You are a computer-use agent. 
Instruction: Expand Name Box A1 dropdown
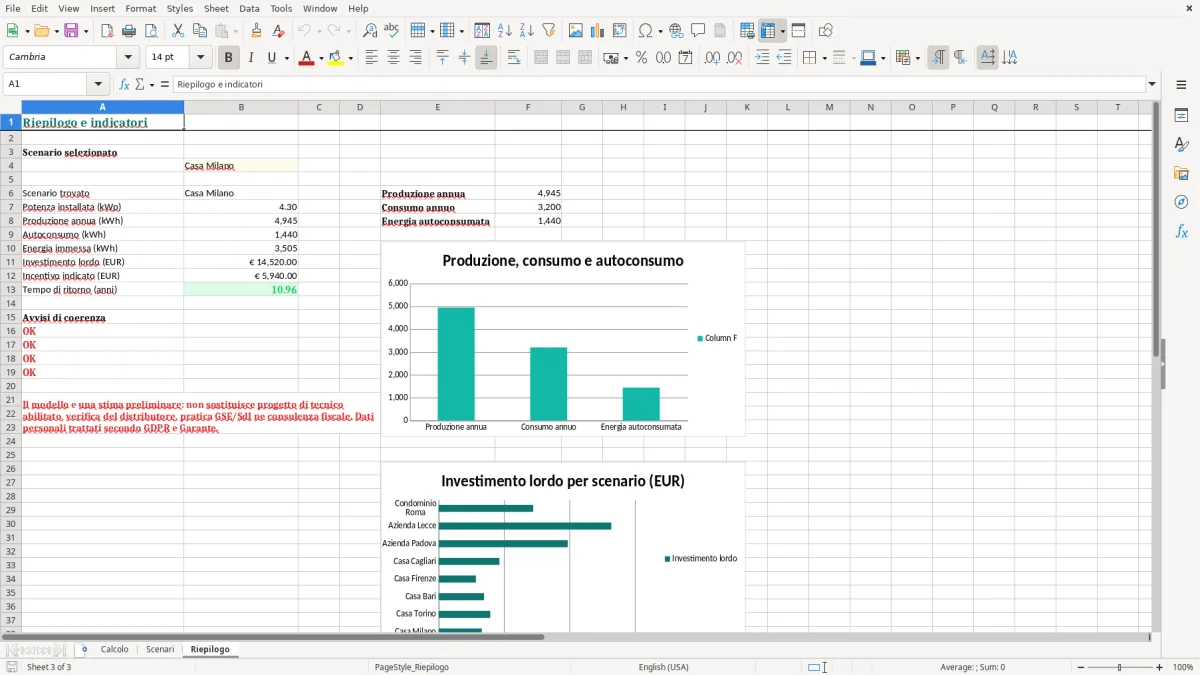[x=98, y=85]
